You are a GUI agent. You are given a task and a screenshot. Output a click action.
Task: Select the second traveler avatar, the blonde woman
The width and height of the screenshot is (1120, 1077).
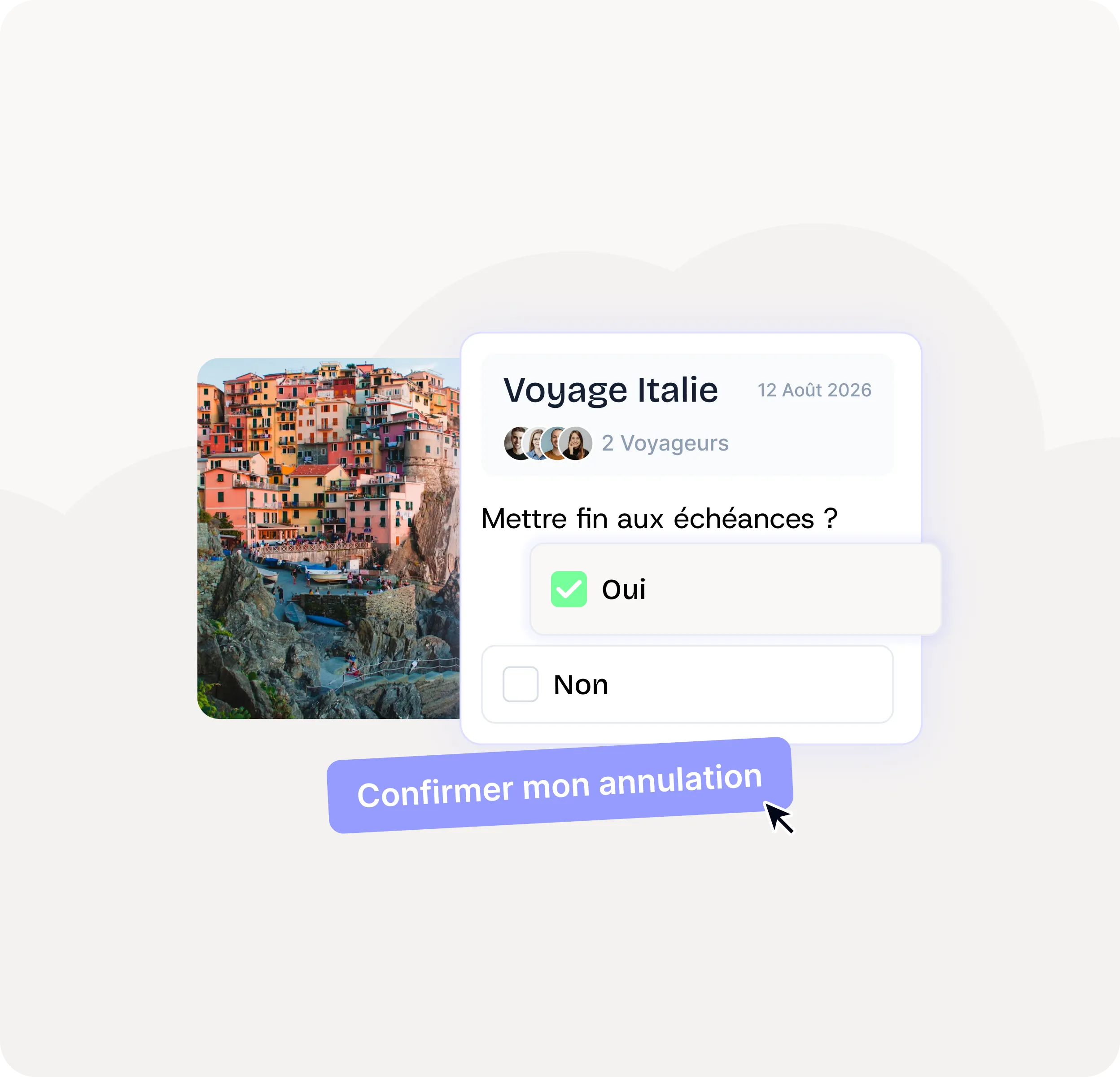(537, 443)
